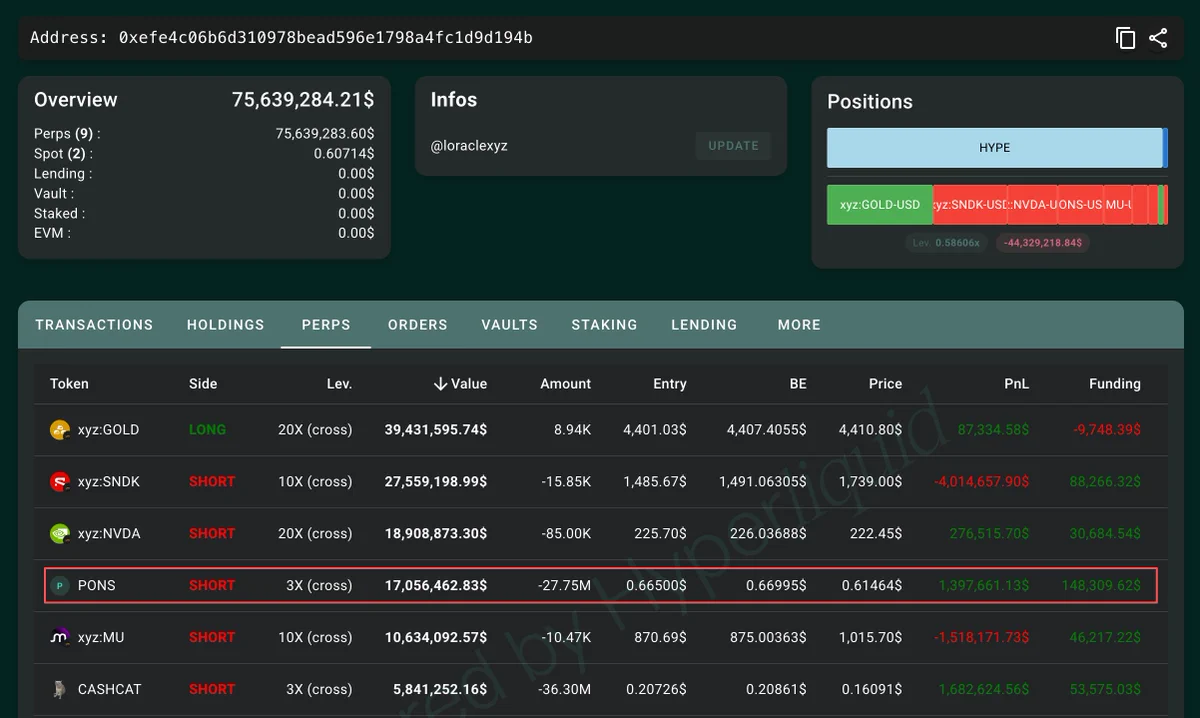Click the 17,056,462.83$ value cell
Viewport: 1200px width, 718px height.
pos(436,586)
